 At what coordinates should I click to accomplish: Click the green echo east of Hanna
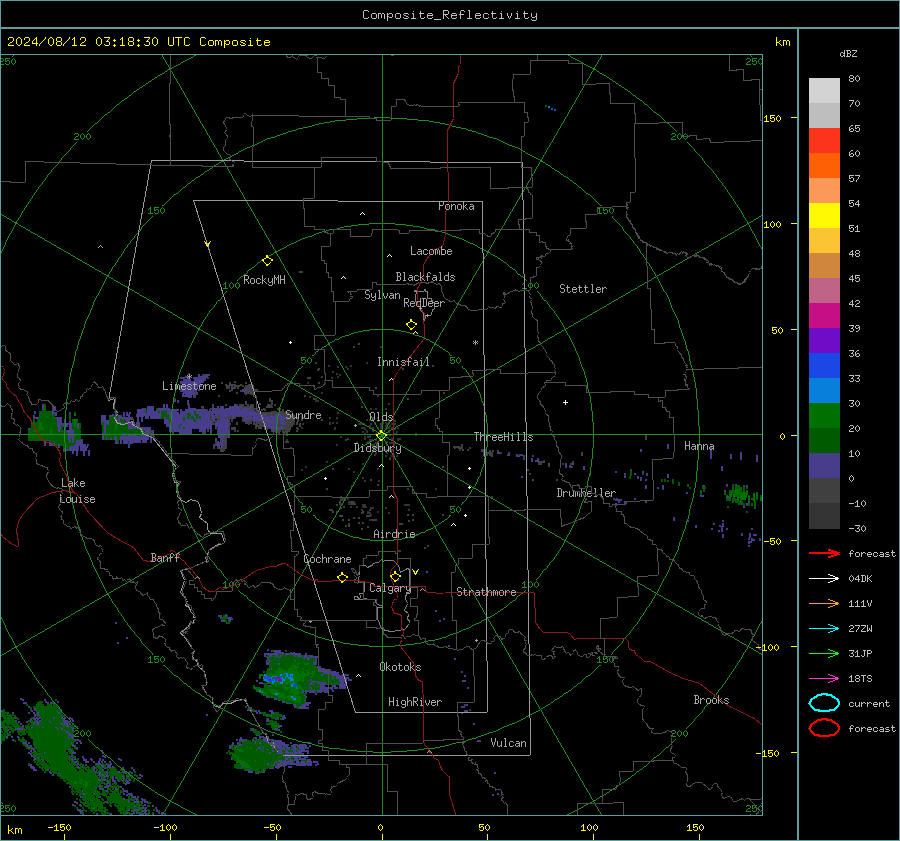(741, 495)
